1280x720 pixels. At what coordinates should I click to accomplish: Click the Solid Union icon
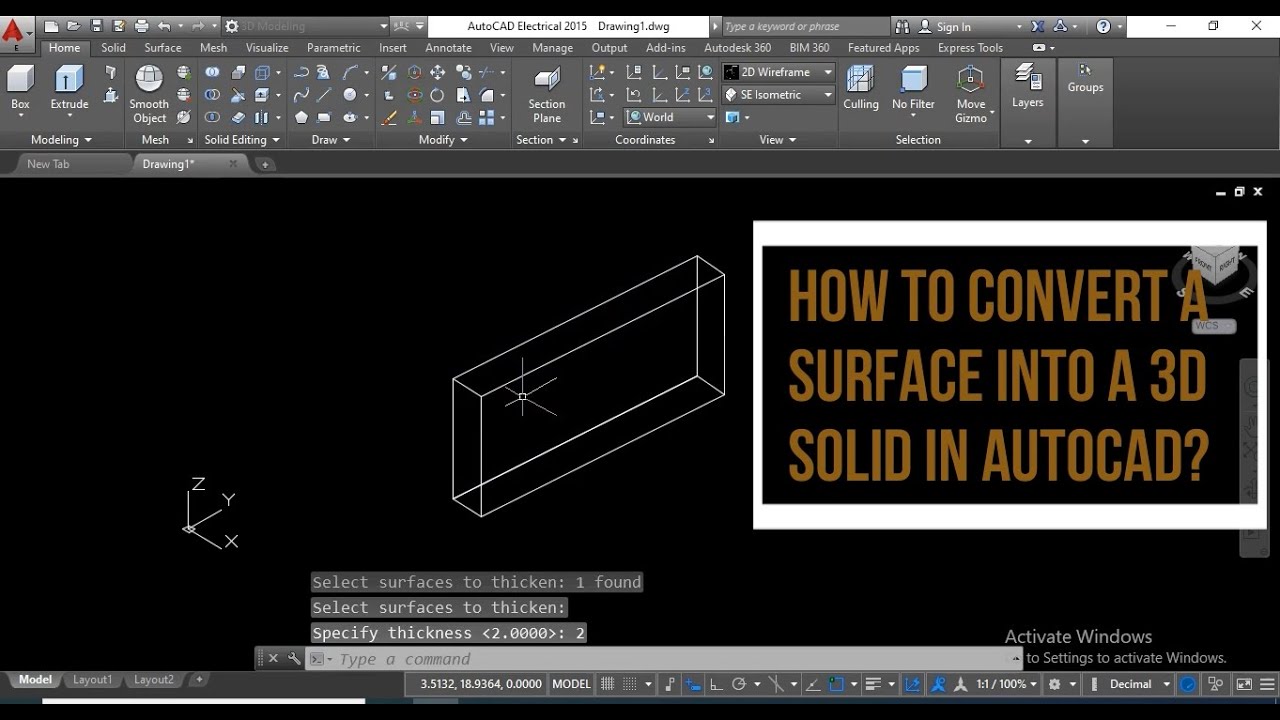[x=212, y=73]
